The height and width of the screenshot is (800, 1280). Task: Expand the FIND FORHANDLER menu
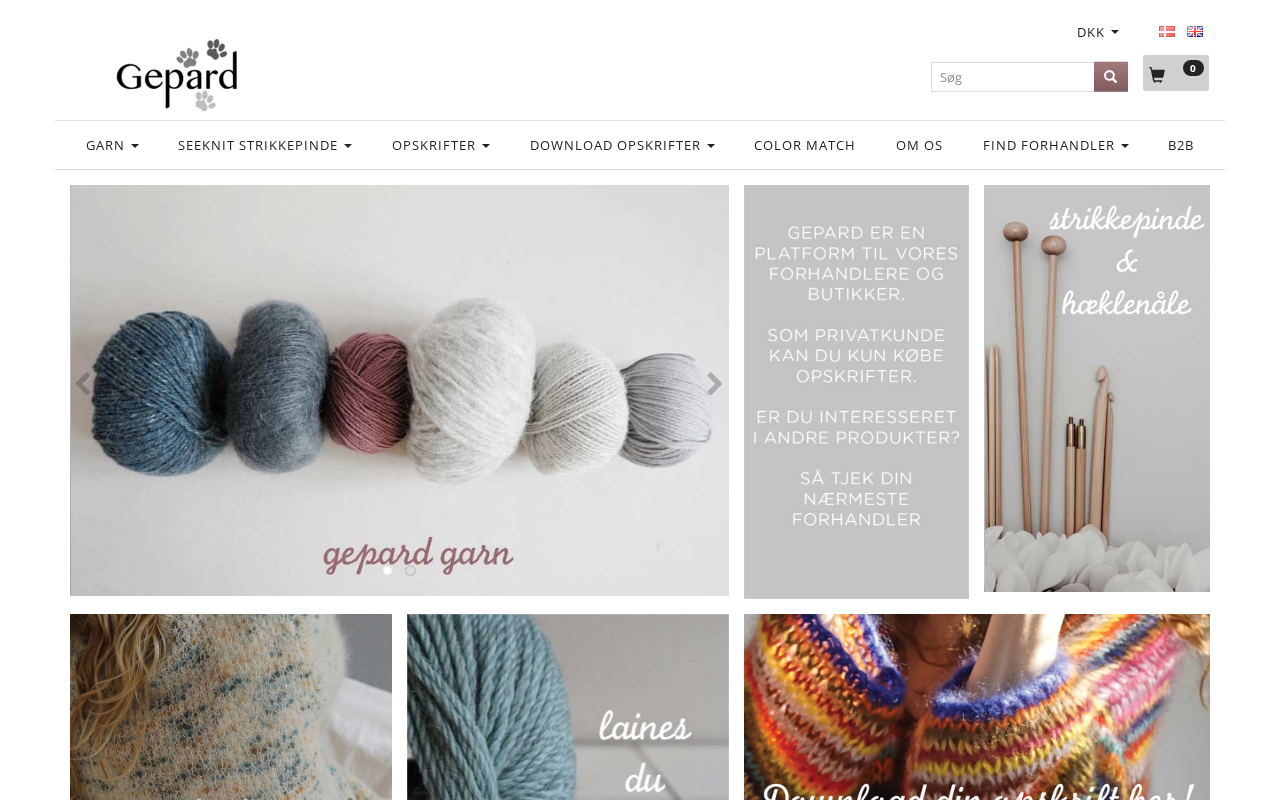pyautogui.click(x=1055, y=145)
